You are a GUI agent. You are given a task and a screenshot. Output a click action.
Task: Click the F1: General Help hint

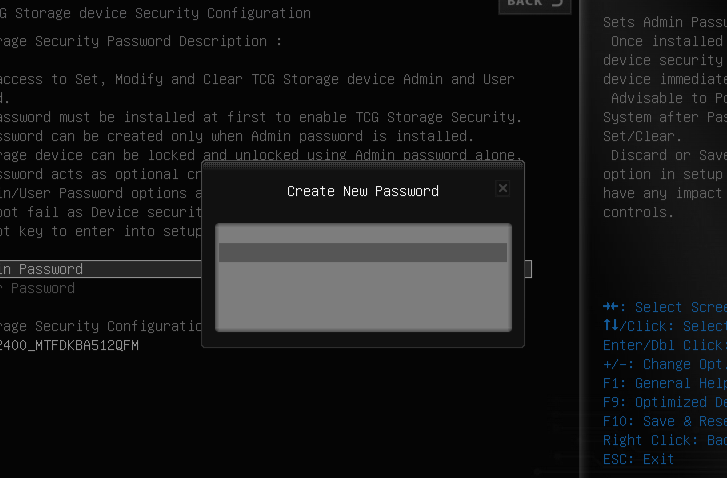(x=664, y=383)
